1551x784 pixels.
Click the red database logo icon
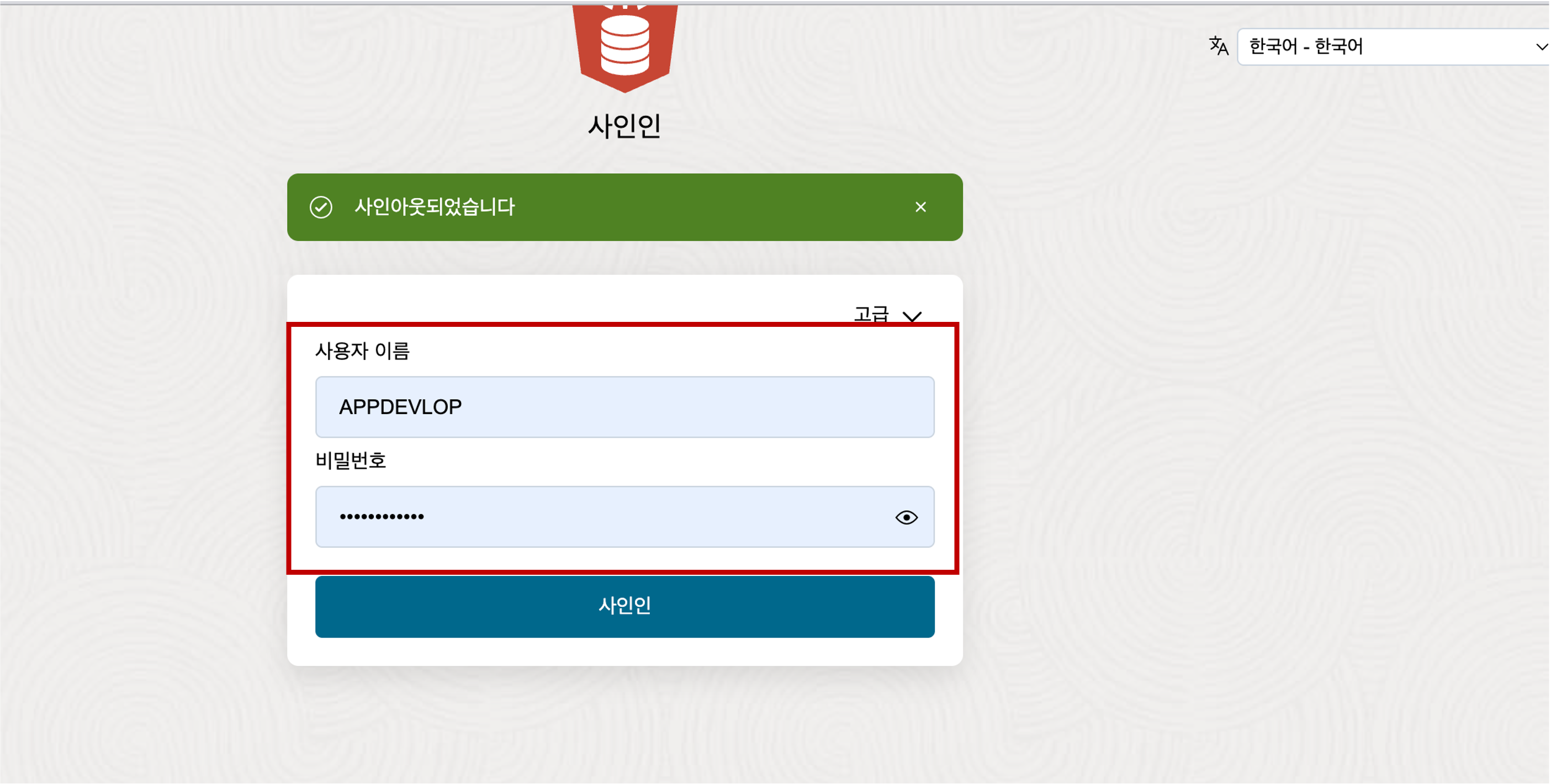[624, 48]
